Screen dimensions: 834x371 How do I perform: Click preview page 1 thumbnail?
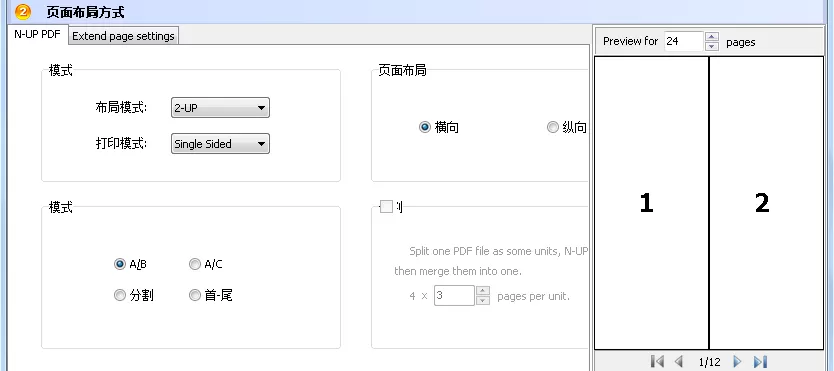(652, 203)
